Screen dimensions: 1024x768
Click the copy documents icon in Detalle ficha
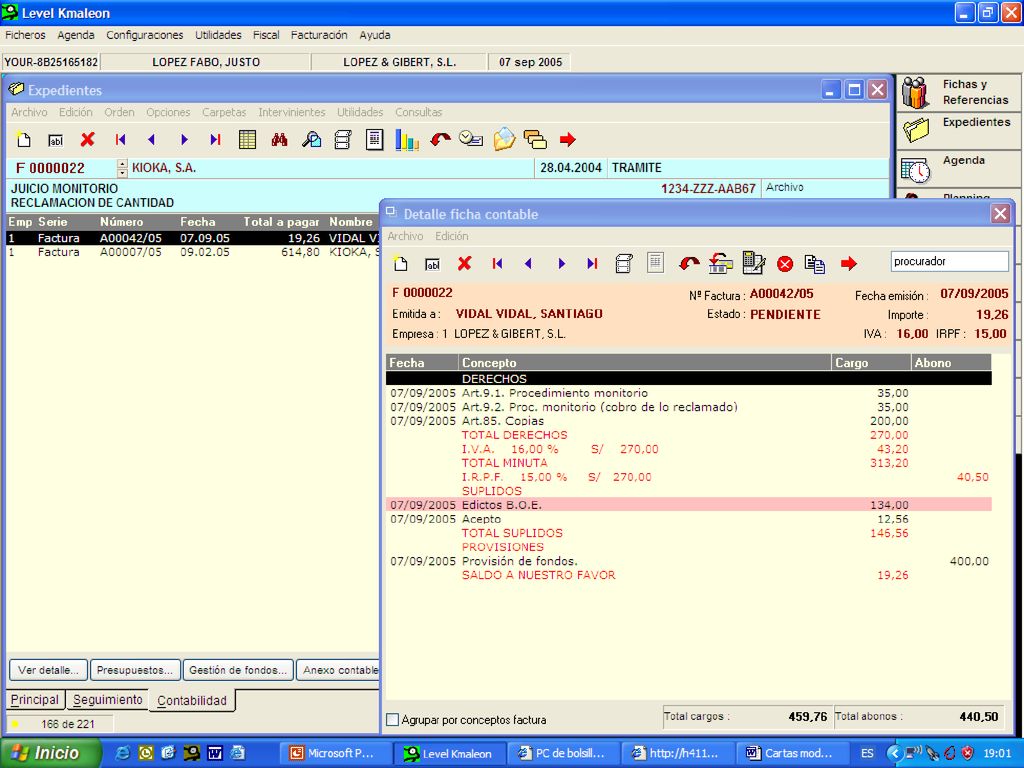point(815,263)
